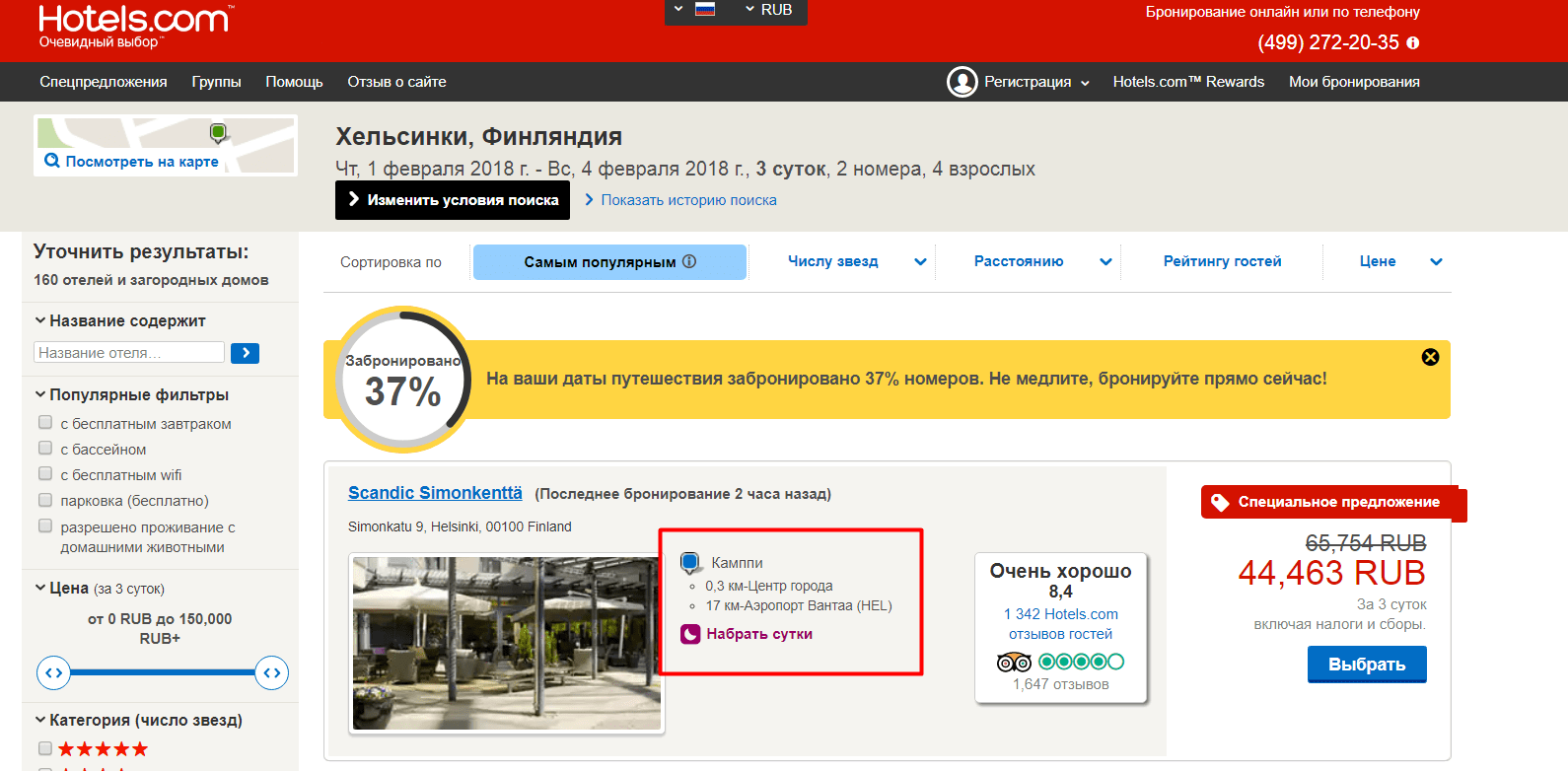Click the Russian flag icon

(x=705, y=9)
